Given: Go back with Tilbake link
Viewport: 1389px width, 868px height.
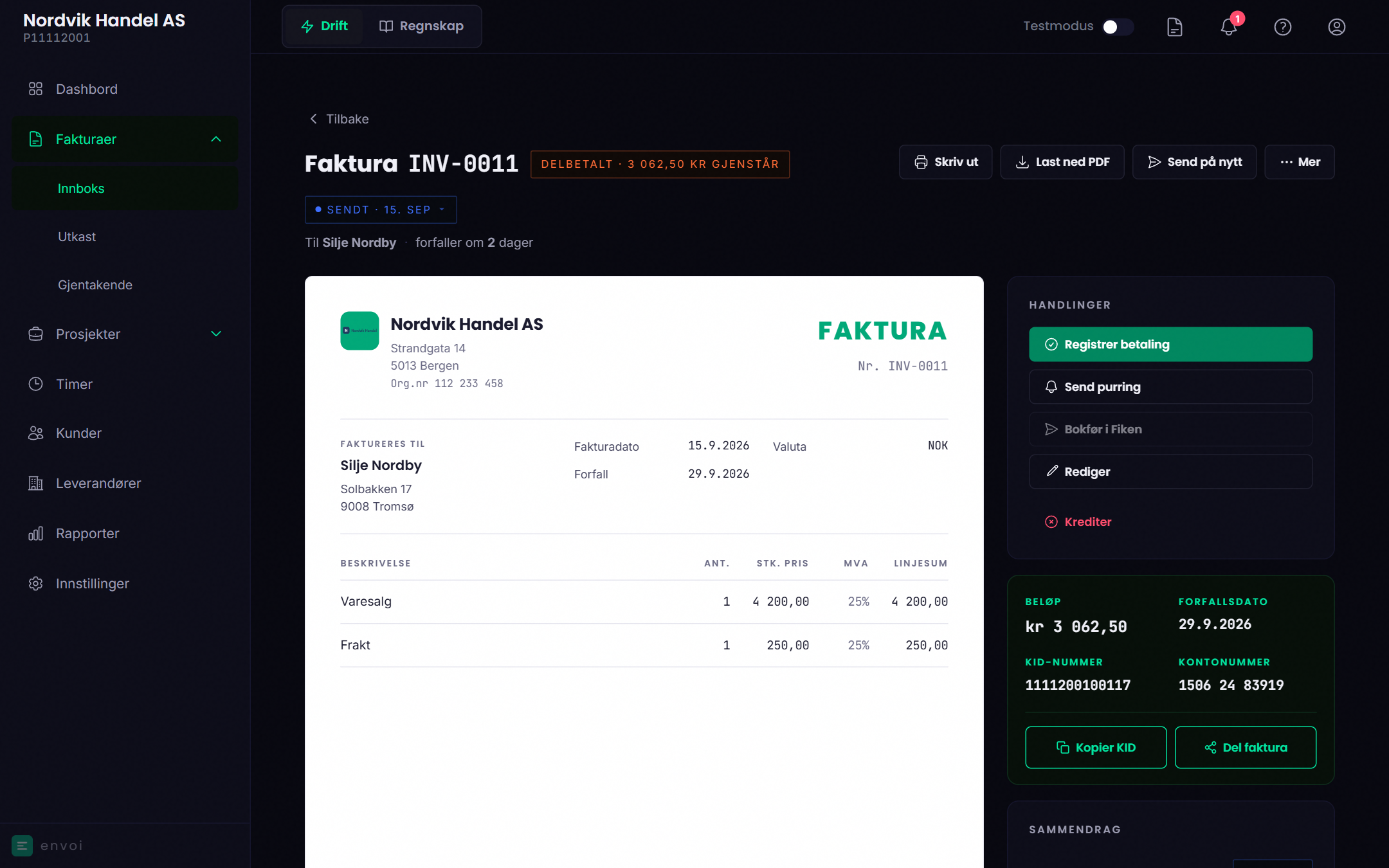Looking at the screenshot, I should coord(340,119).
